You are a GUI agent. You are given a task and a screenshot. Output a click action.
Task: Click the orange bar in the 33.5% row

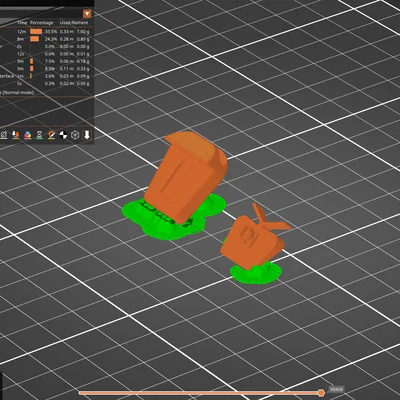tap(36, 32)
